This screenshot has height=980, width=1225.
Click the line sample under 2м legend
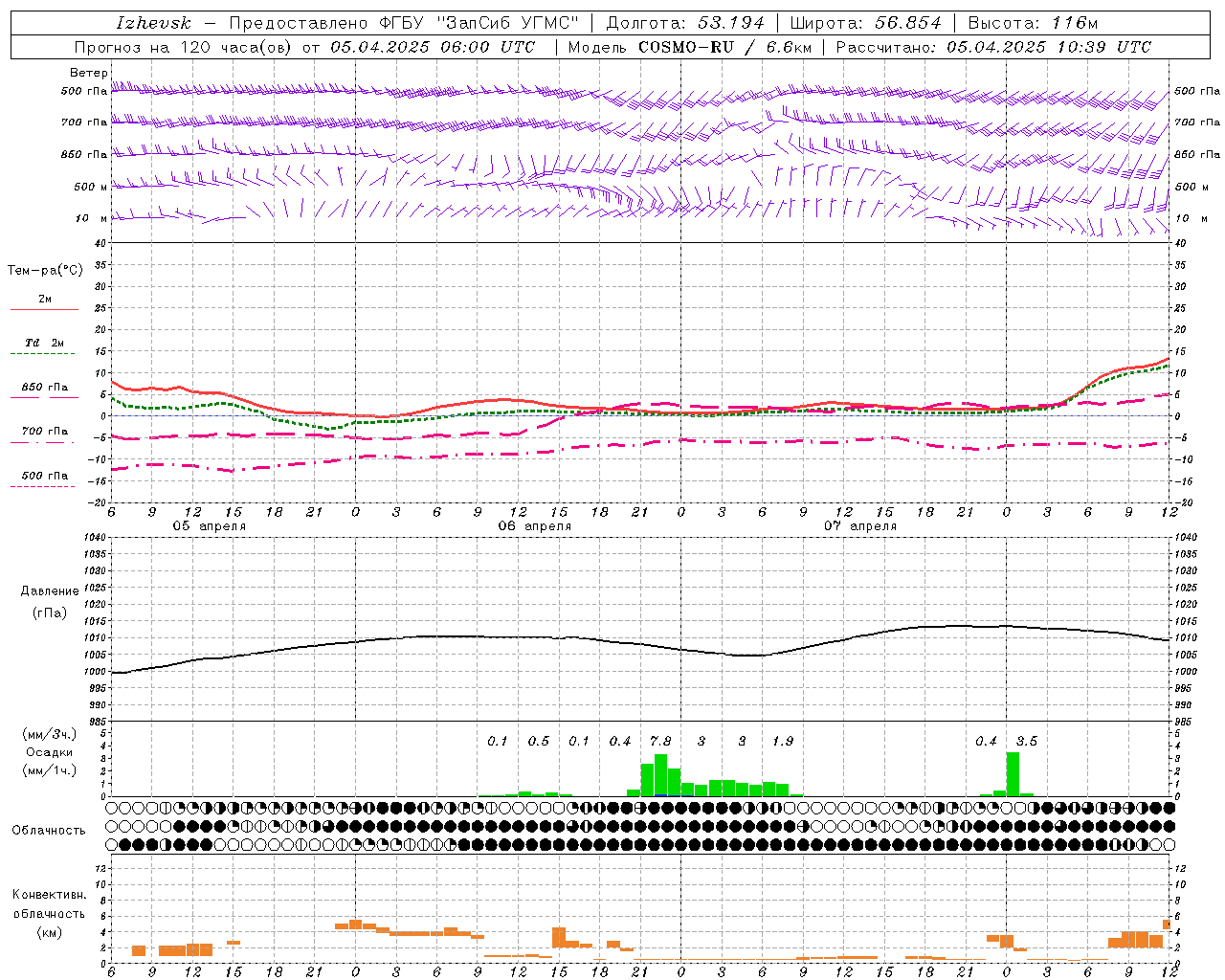[x=44, y=310]
